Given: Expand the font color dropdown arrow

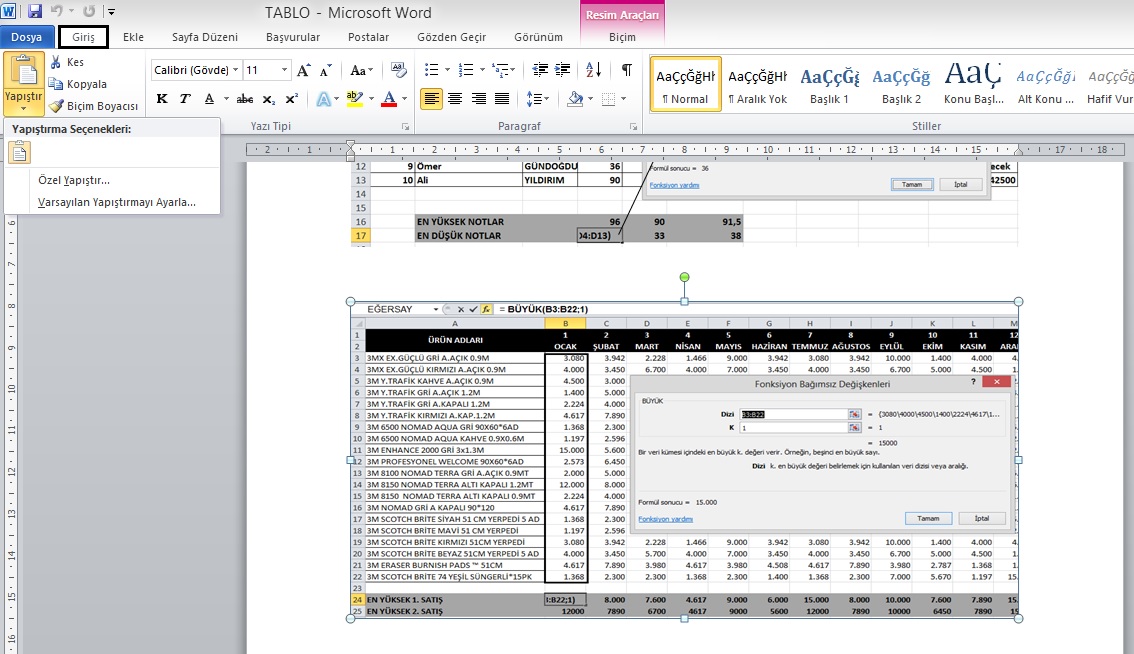Looking at the screenshot, I should (405, 99).
